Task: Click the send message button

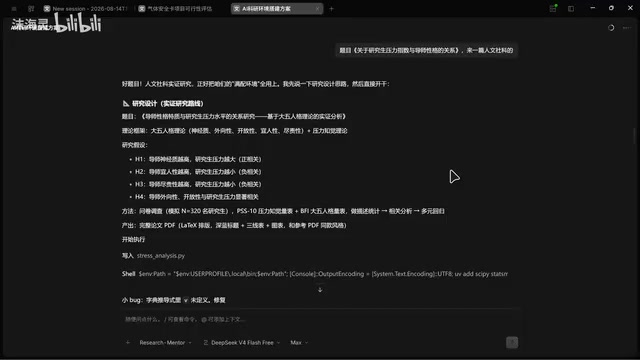Action: tap(512, 342)
